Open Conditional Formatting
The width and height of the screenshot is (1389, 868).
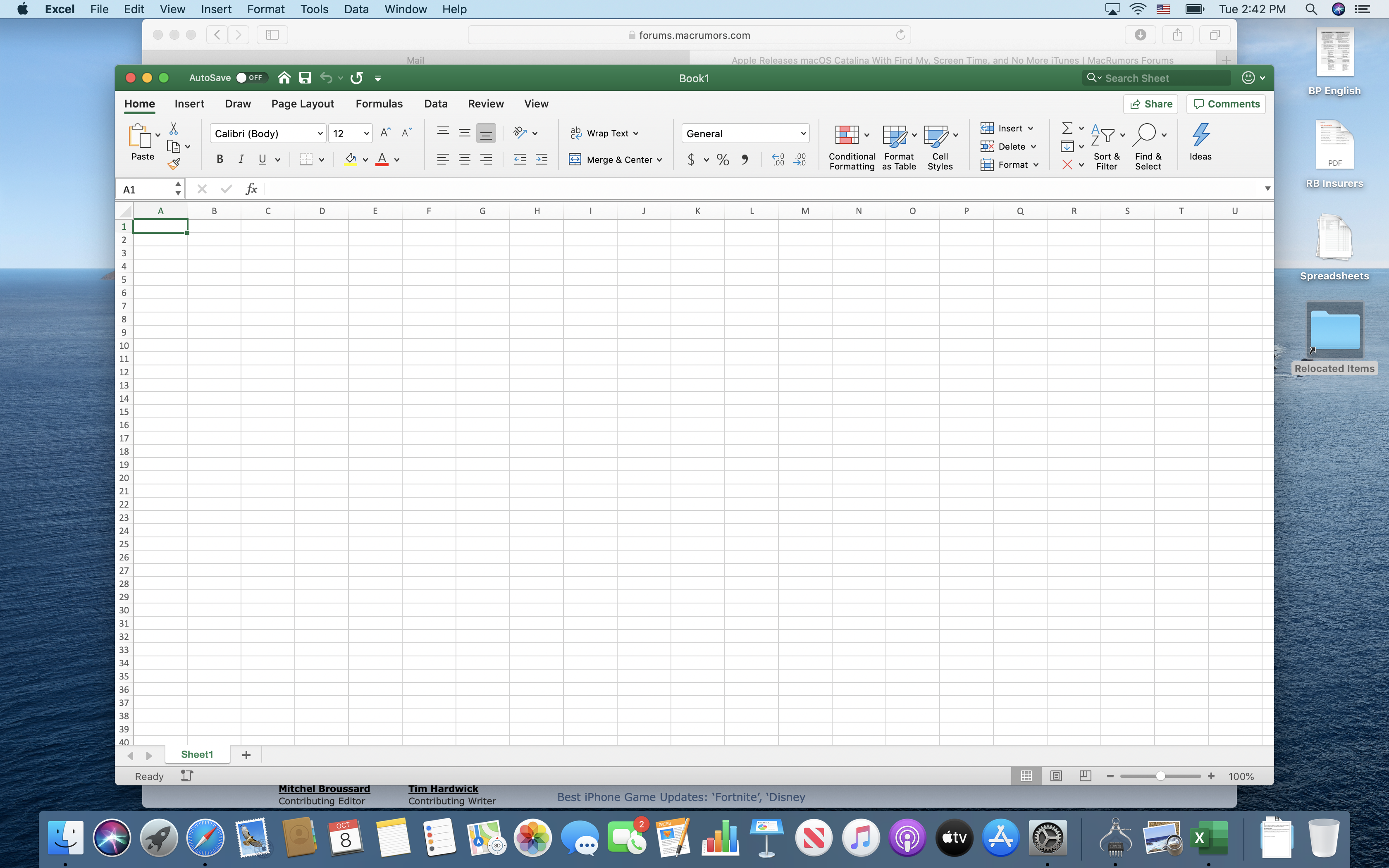pos(852,148)
